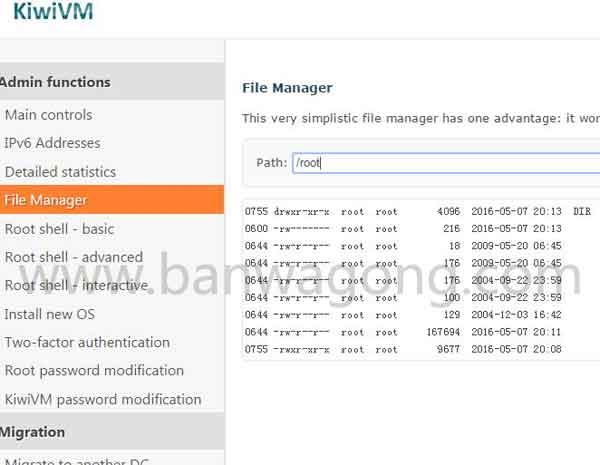The width and height of the screenshot is (600, 465).
Task: Select the 0755 file row, size 9677
Action: (x=403, y=349)
